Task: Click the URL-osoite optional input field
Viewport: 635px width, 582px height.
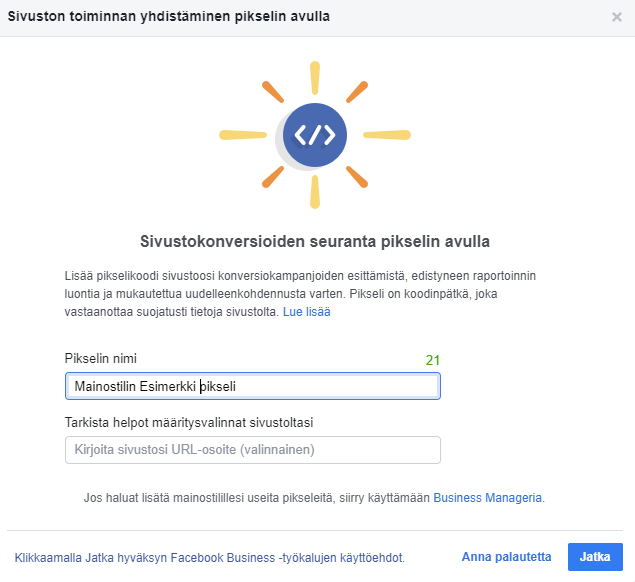Action: (253, 450)
